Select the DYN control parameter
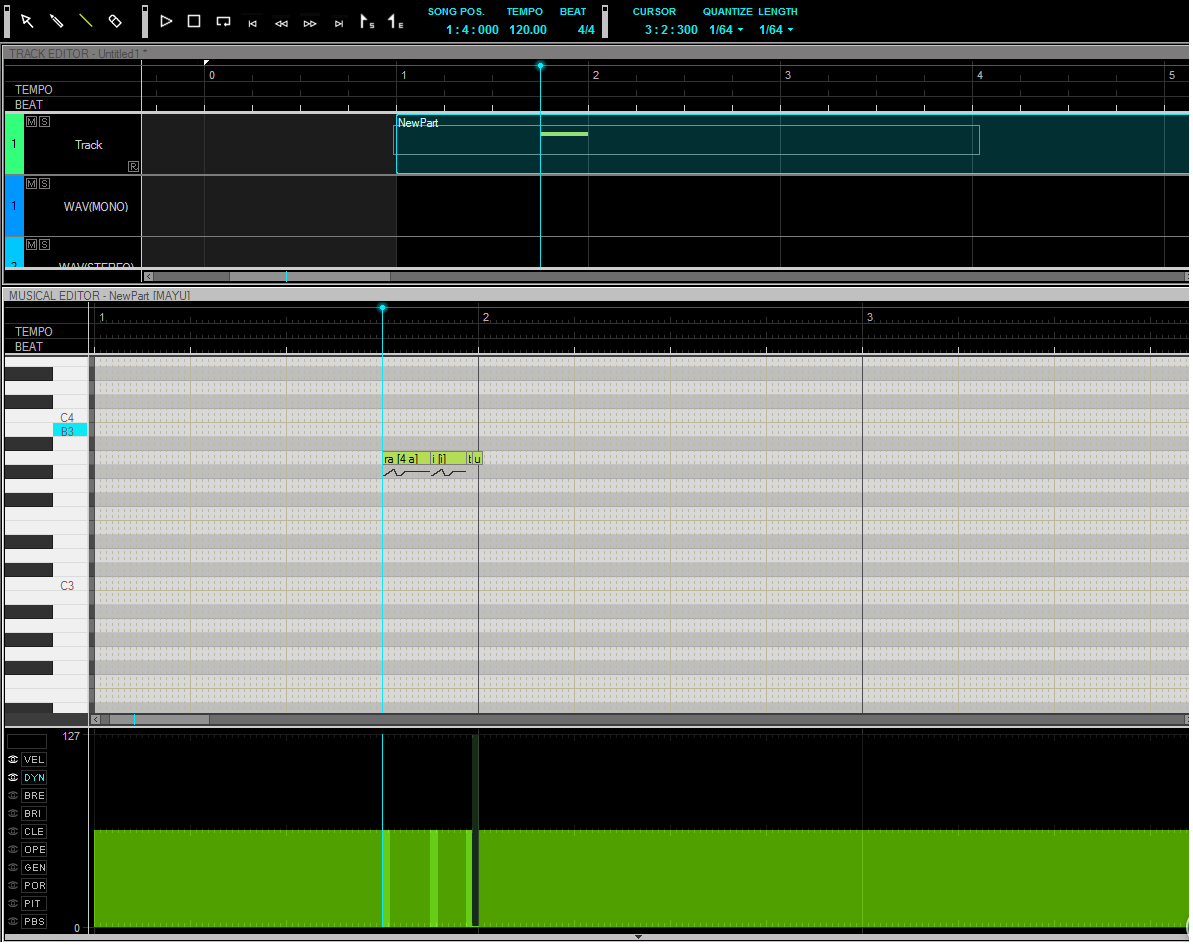 tap(34, 778)
